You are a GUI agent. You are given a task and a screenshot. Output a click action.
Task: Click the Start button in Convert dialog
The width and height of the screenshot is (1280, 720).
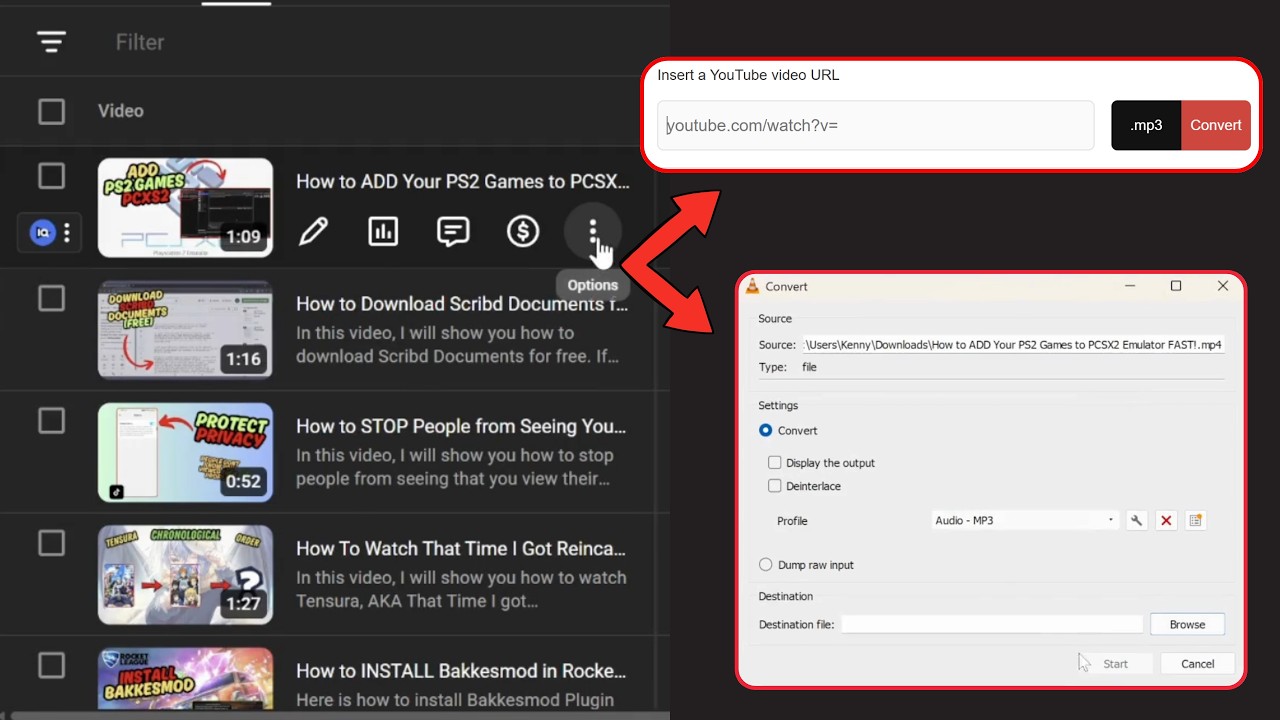(x=1115, y=664)
